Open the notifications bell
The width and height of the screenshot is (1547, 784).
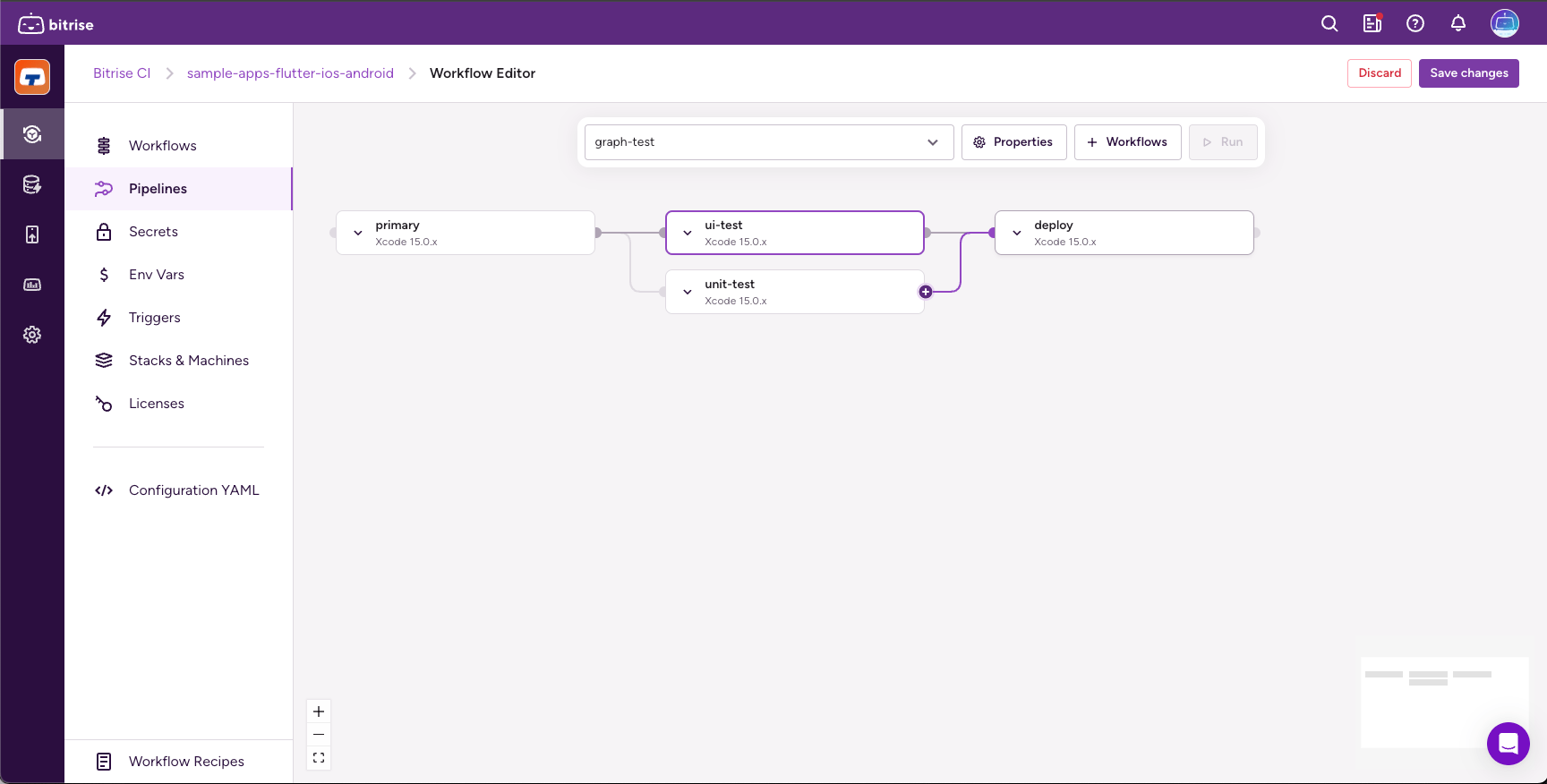coord(1458,24)
